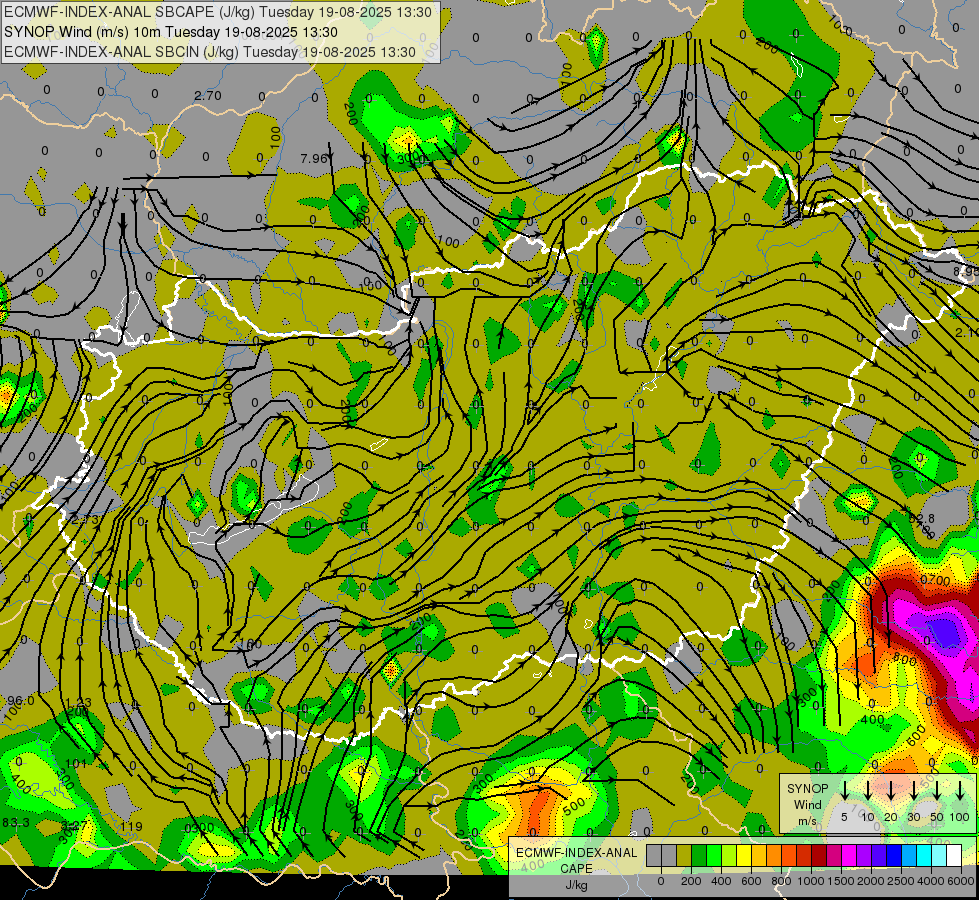The image size is (979, 900).
Task: Pick the olive swatch in the CAPE legend
Action: click(684, 855)
